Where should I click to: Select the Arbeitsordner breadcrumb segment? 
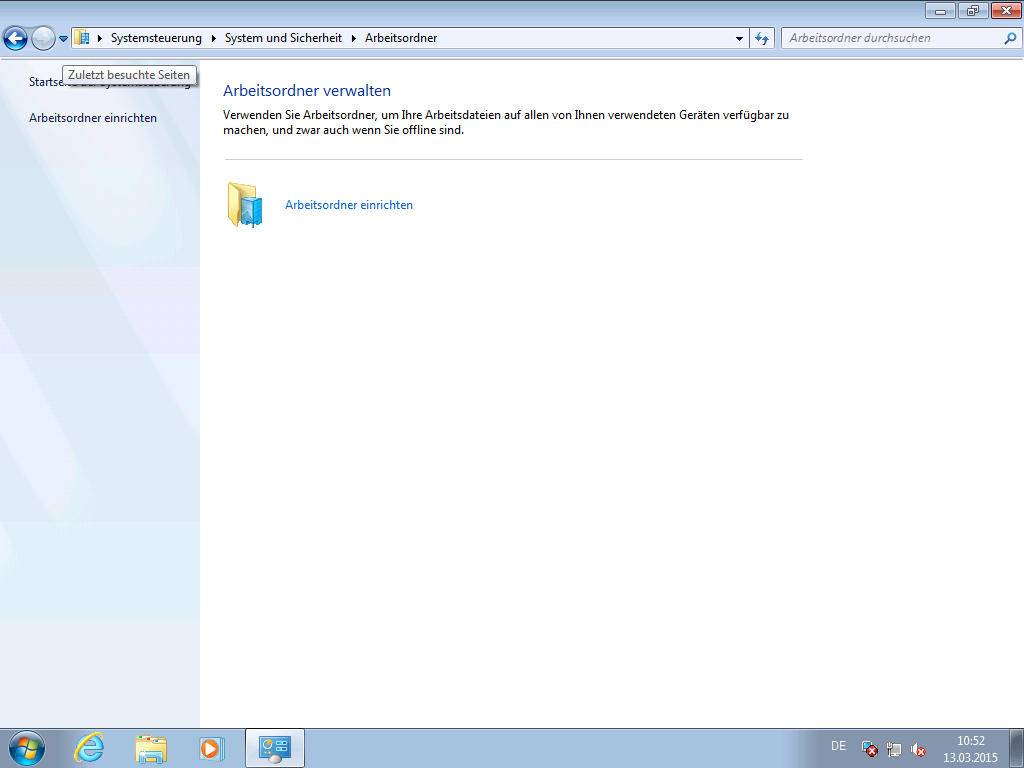[401, 38]
